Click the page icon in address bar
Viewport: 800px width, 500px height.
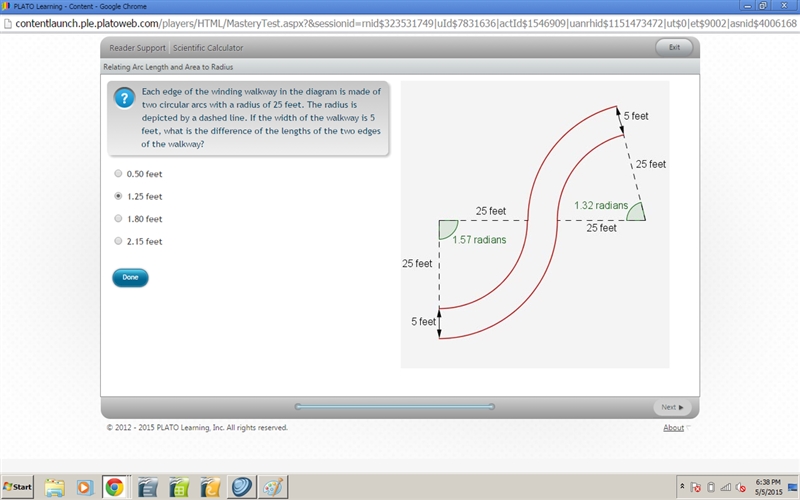8,23
